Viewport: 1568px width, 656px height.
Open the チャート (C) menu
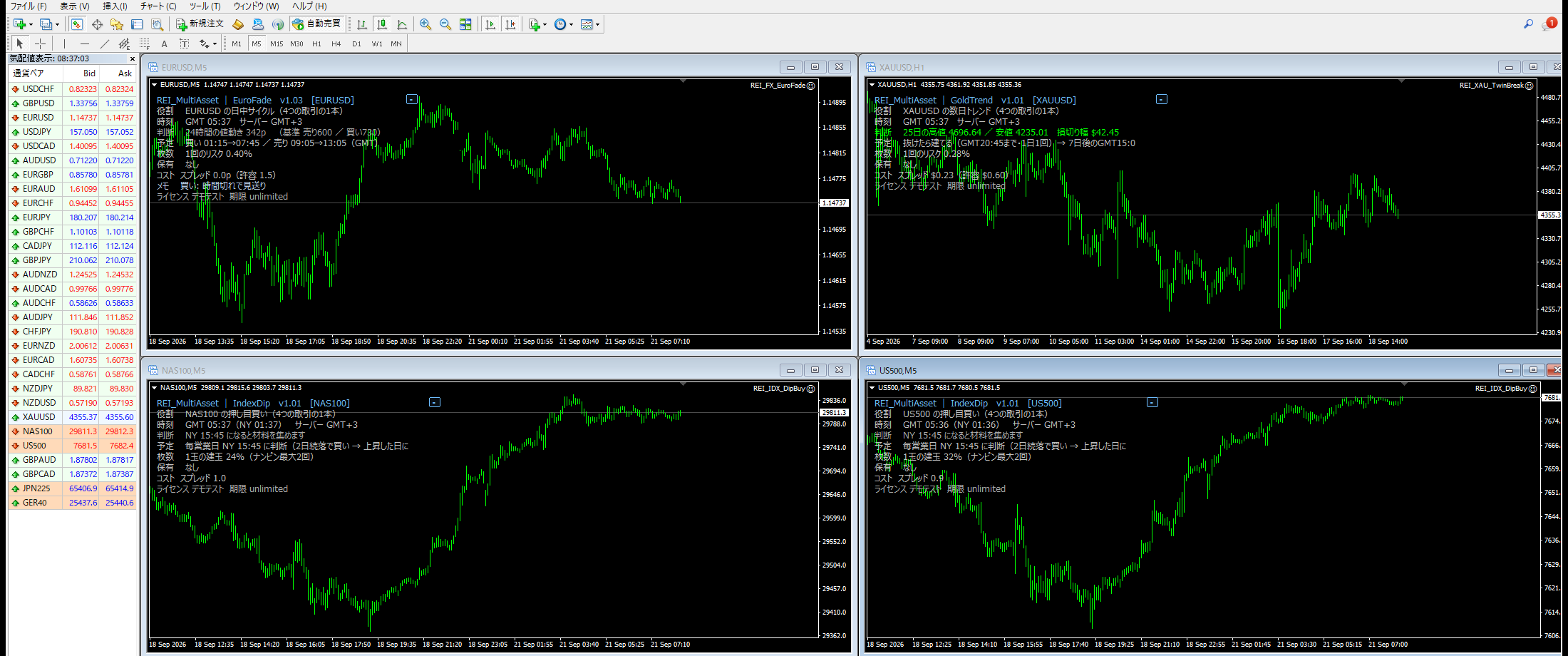(158, 6)
